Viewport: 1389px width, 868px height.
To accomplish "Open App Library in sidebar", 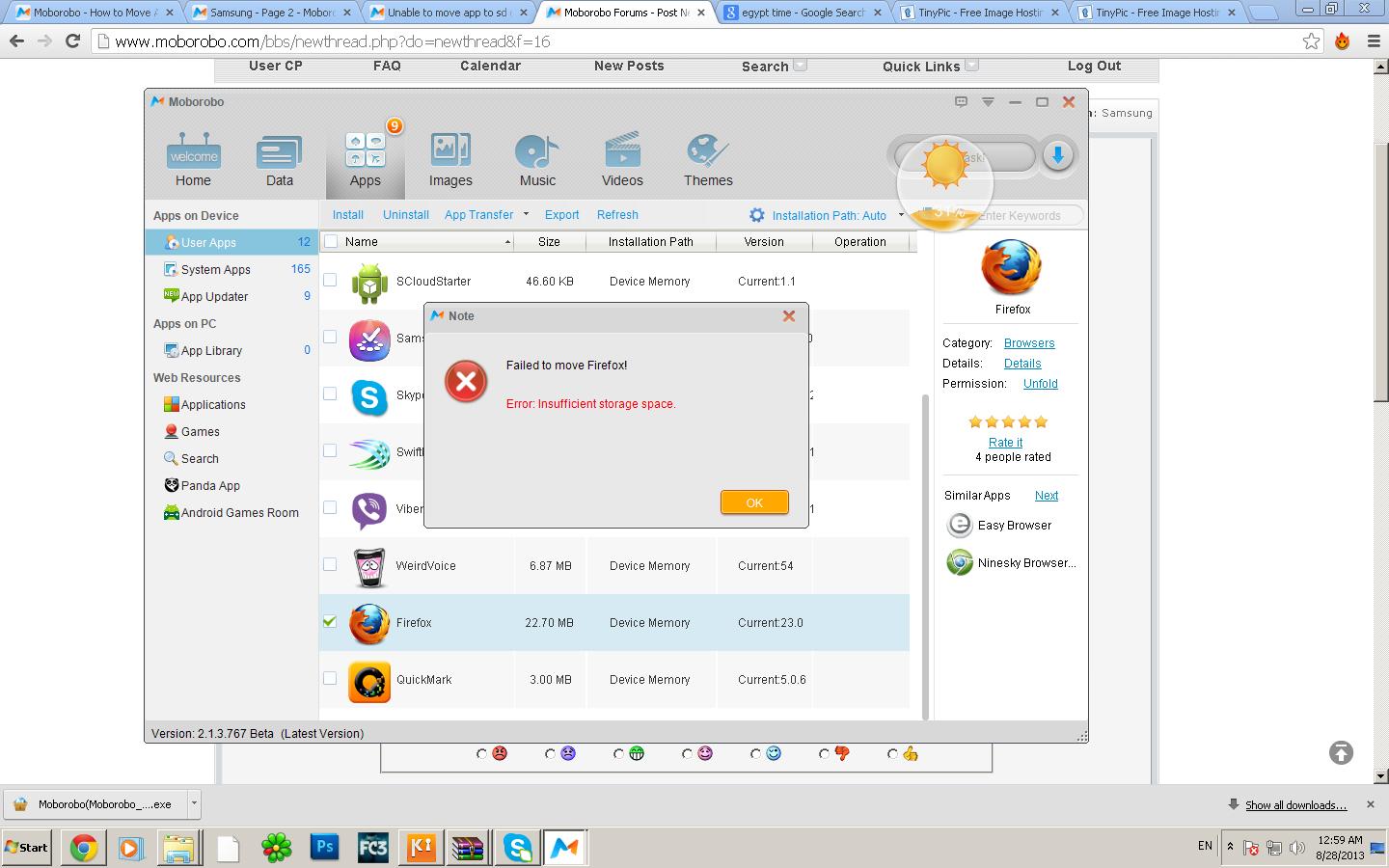I will (231, 350).
